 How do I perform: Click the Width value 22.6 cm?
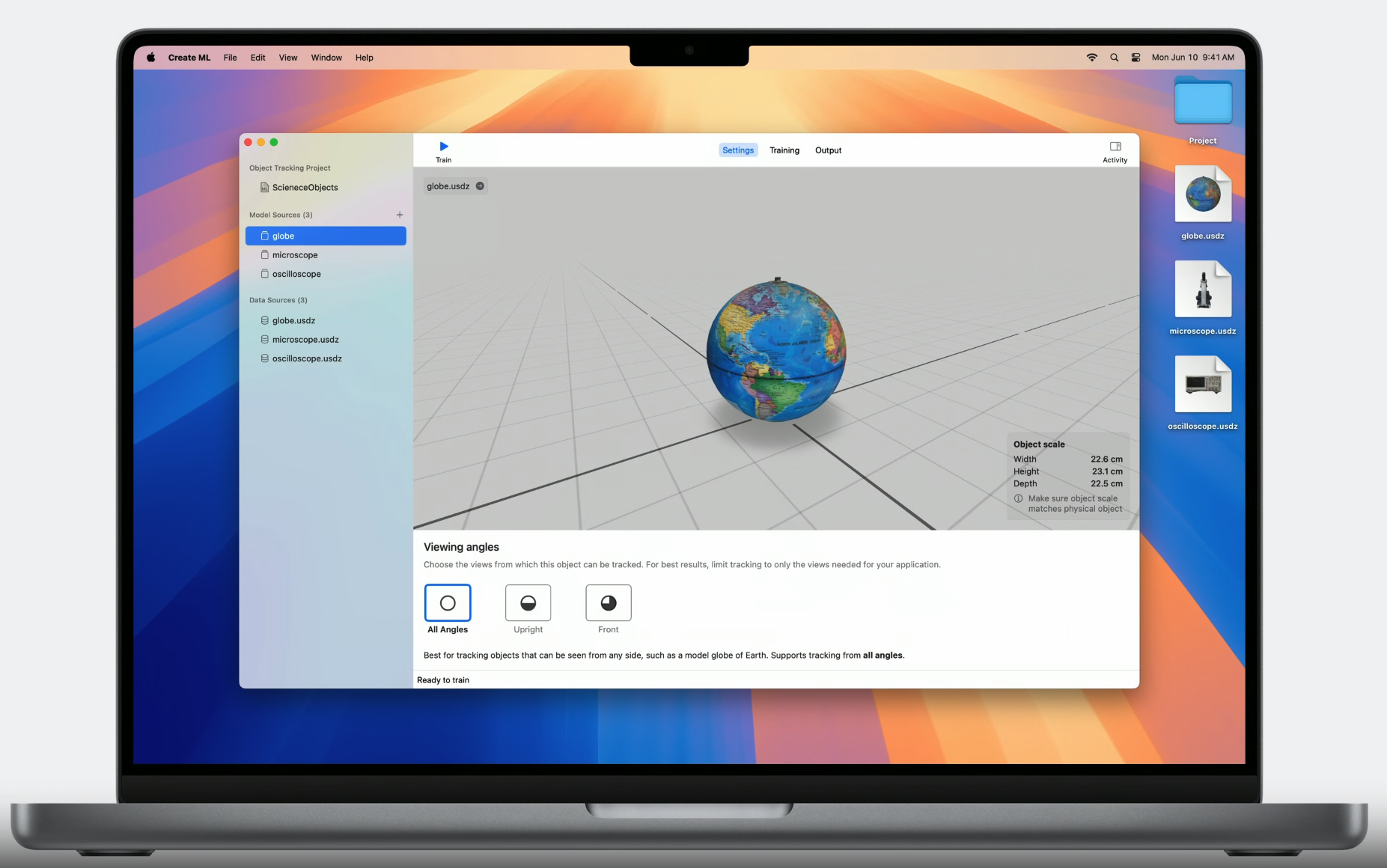click(1106, 459)
